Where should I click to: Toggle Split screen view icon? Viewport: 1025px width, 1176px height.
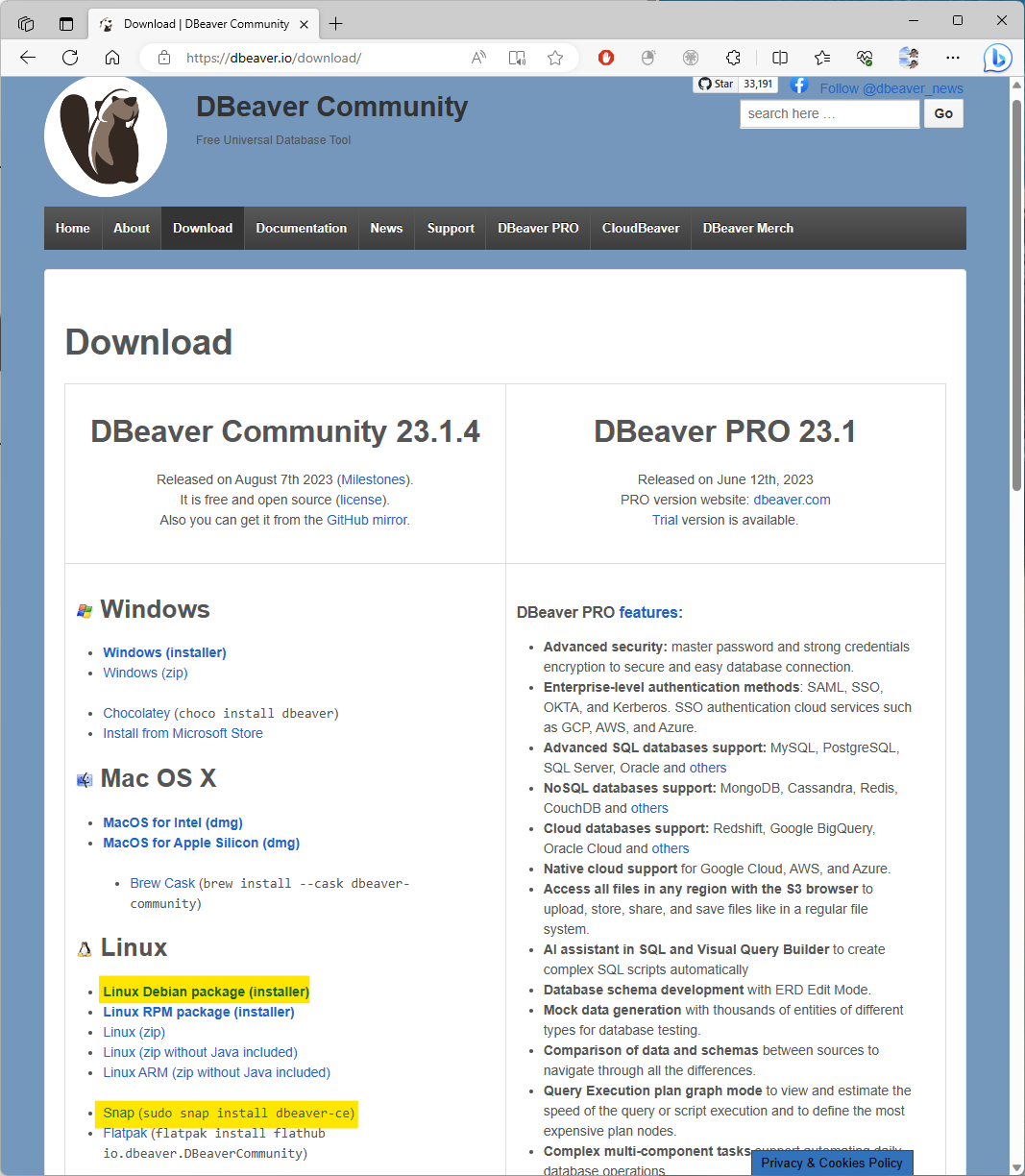(780, 58)
